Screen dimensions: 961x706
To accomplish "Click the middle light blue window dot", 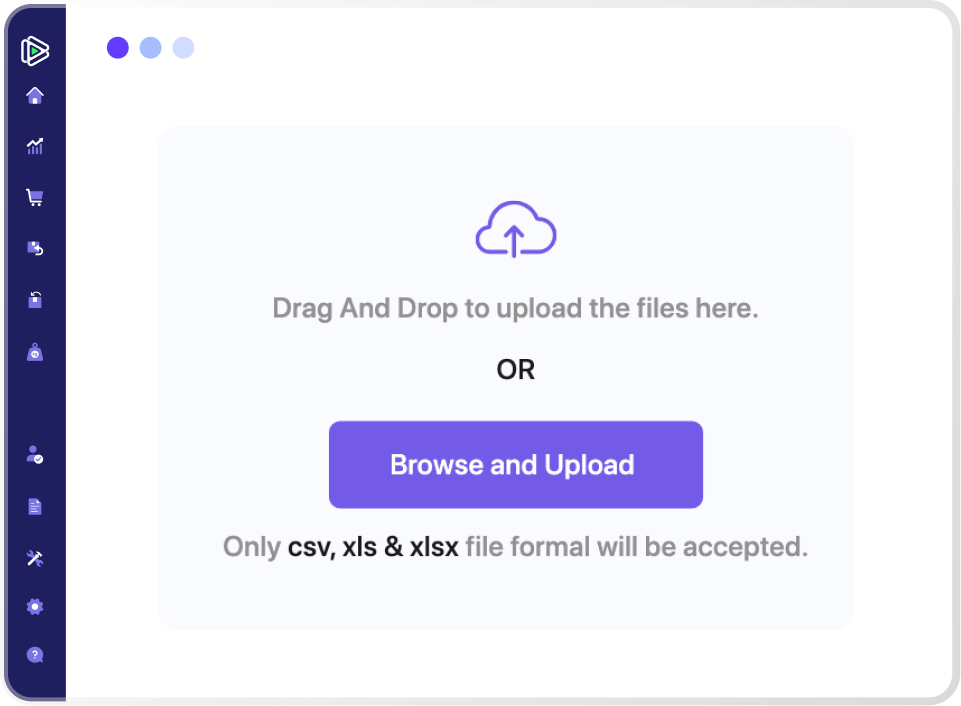I will (150, 48).
